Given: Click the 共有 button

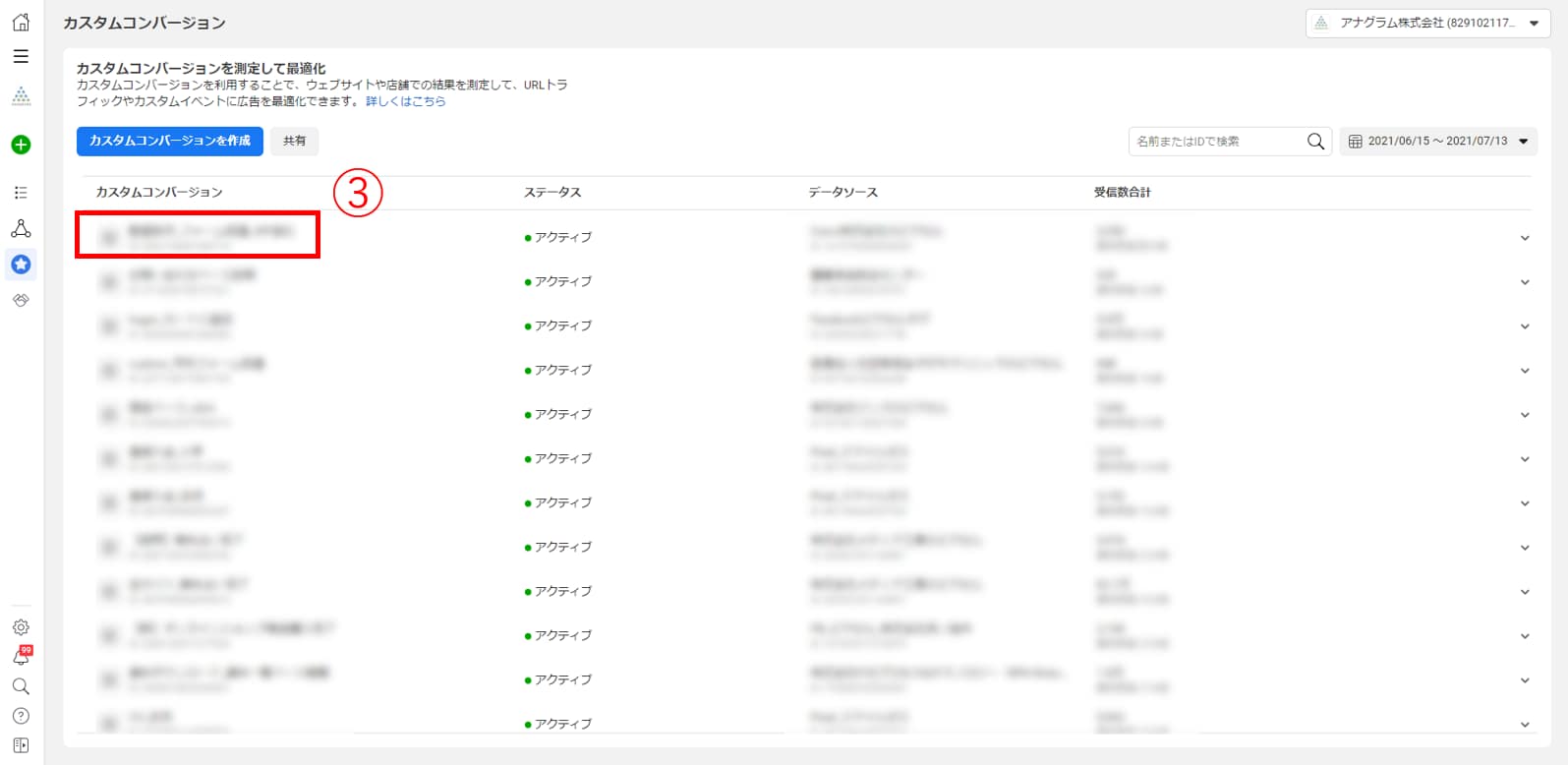Looking at the screenshot, I should coord(294,142).
